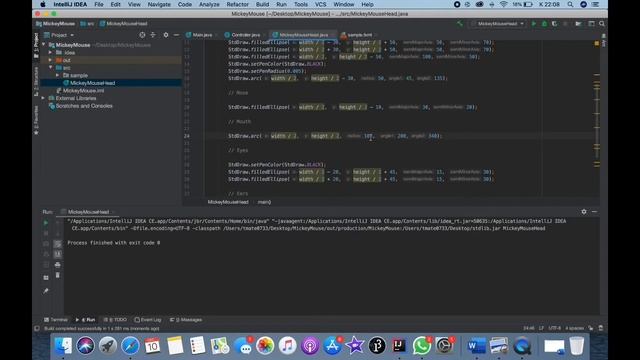The height and width of the screenshot is (360, 640).
Task: Expand External Libraries node
Action: [x=44, y=98]
